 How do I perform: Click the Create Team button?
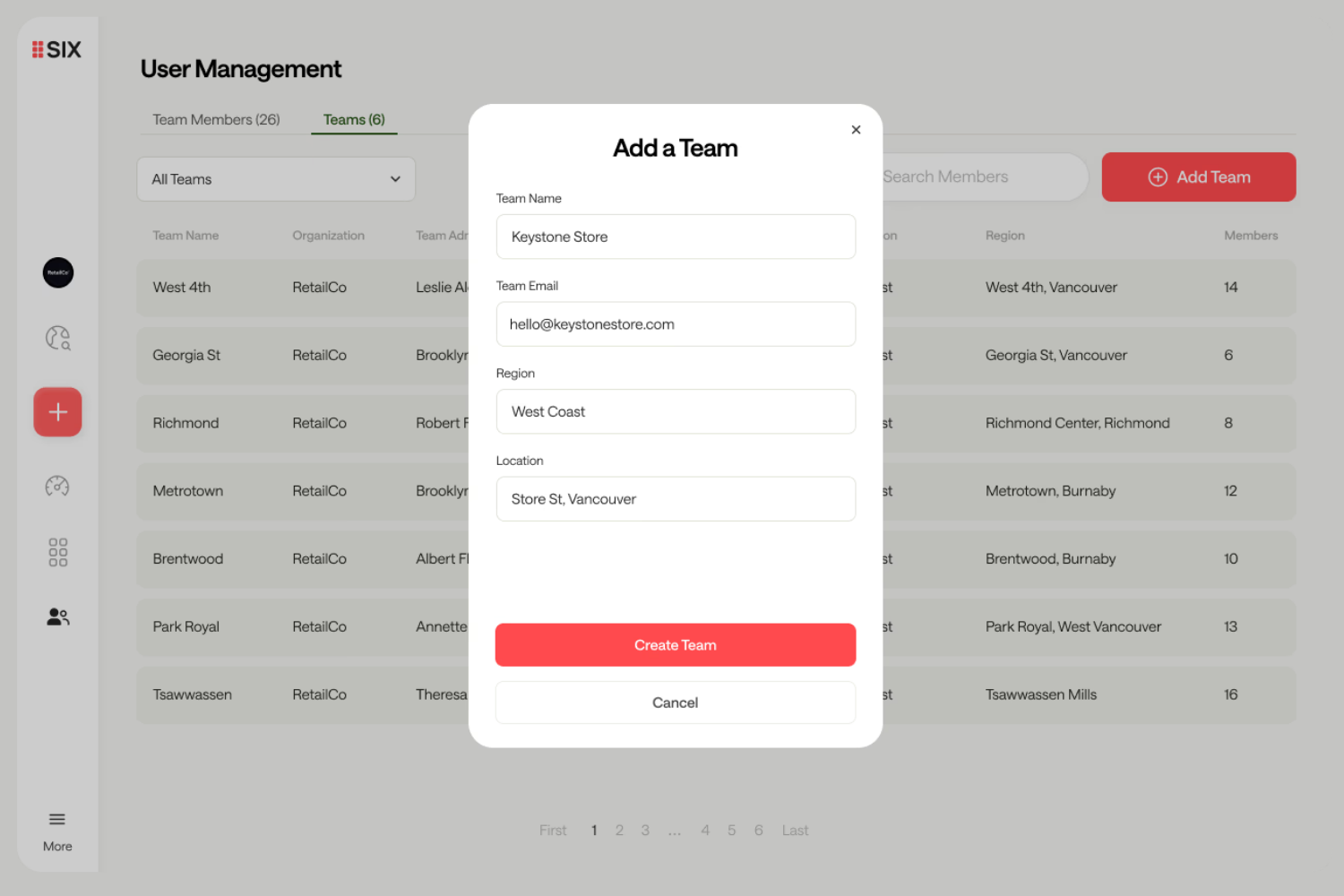pyautogui.click(x=676, y=645)
